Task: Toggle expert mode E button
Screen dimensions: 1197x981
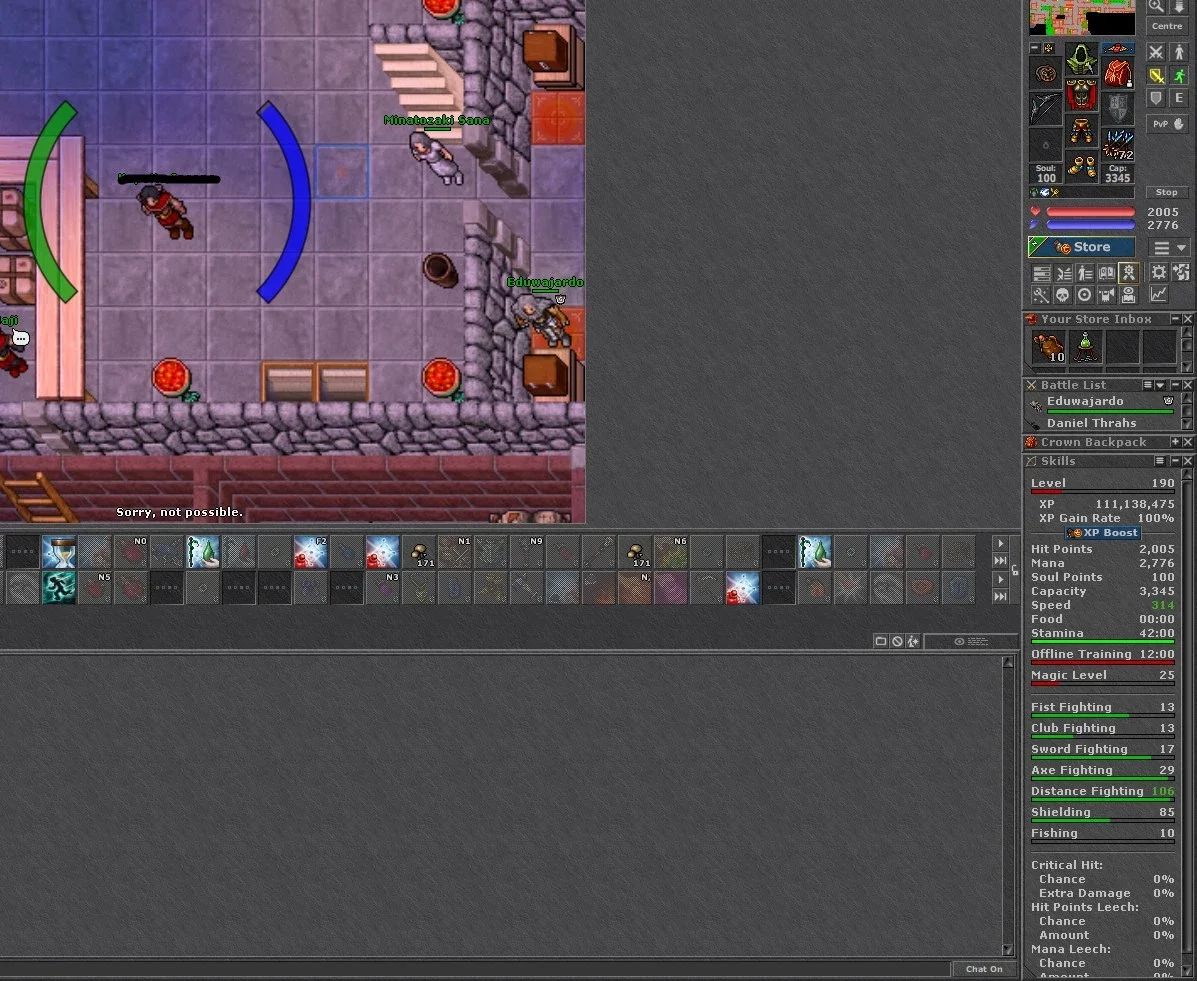Action: pyautogui.click(x=1179, y=98)
